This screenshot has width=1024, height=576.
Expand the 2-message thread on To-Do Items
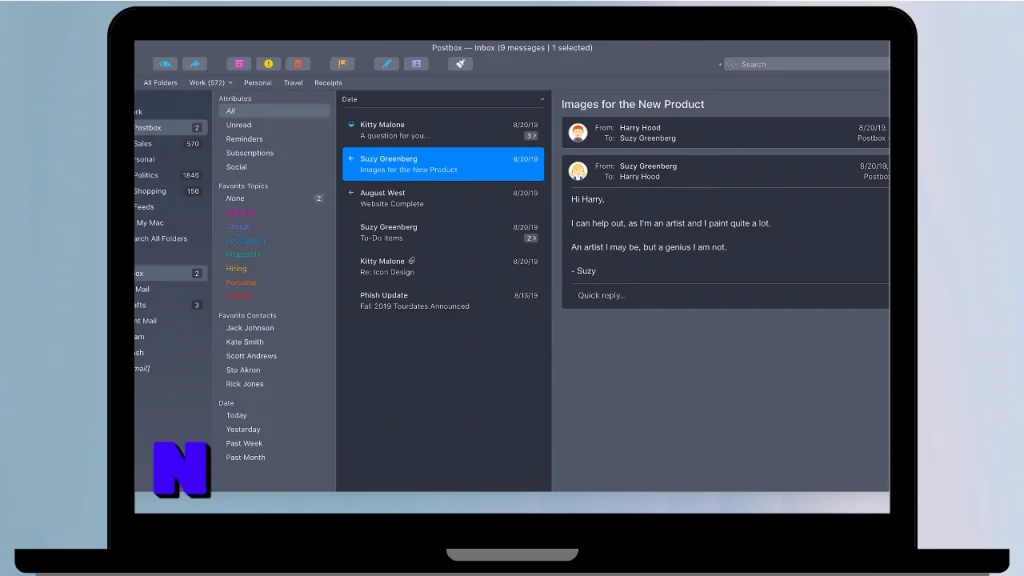click(x=531, y=238)
